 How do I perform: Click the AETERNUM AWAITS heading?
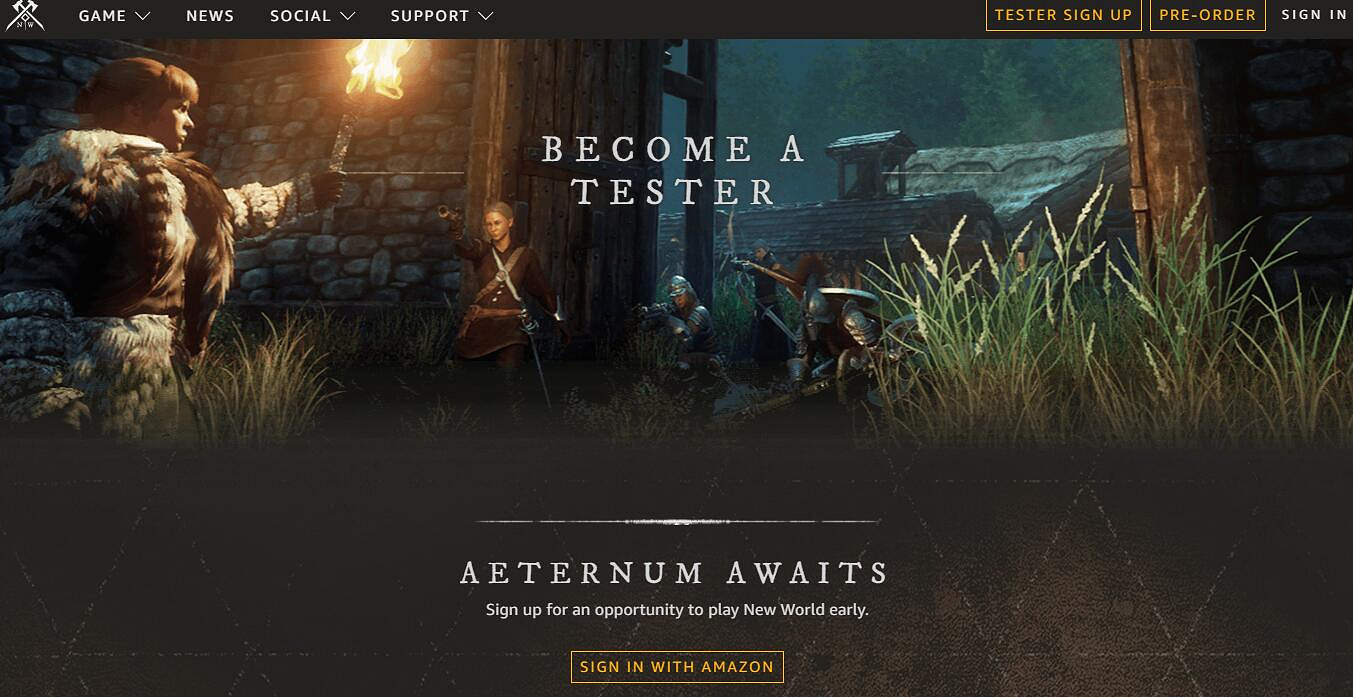point(675,573)
